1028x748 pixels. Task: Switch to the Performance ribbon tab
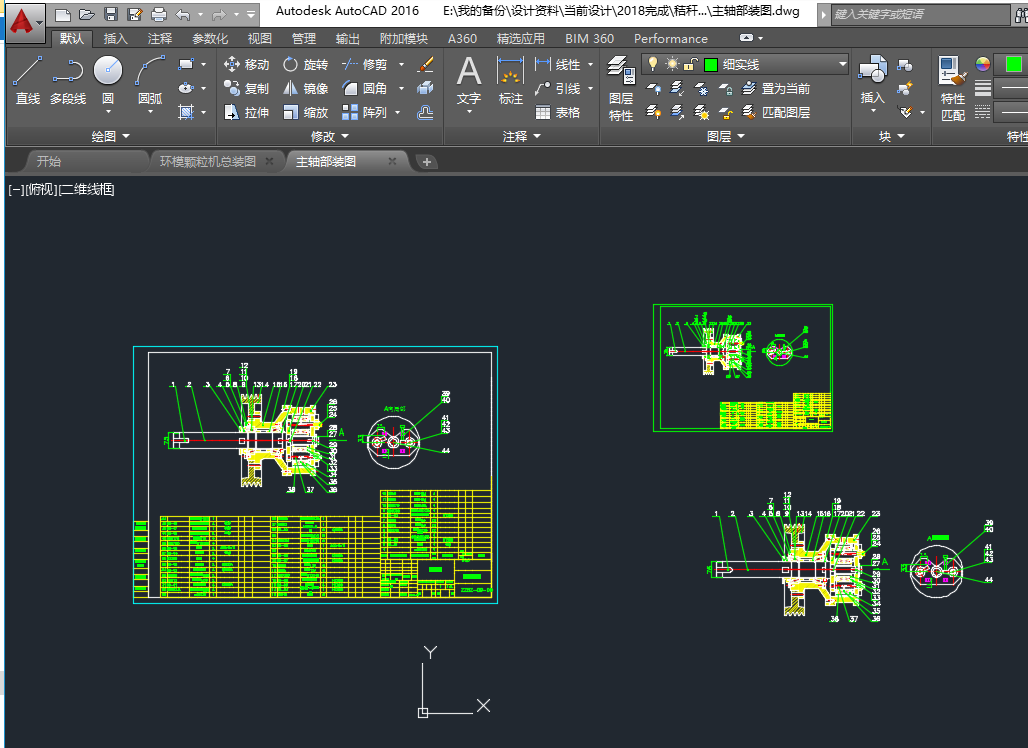[x=671, y=39]
